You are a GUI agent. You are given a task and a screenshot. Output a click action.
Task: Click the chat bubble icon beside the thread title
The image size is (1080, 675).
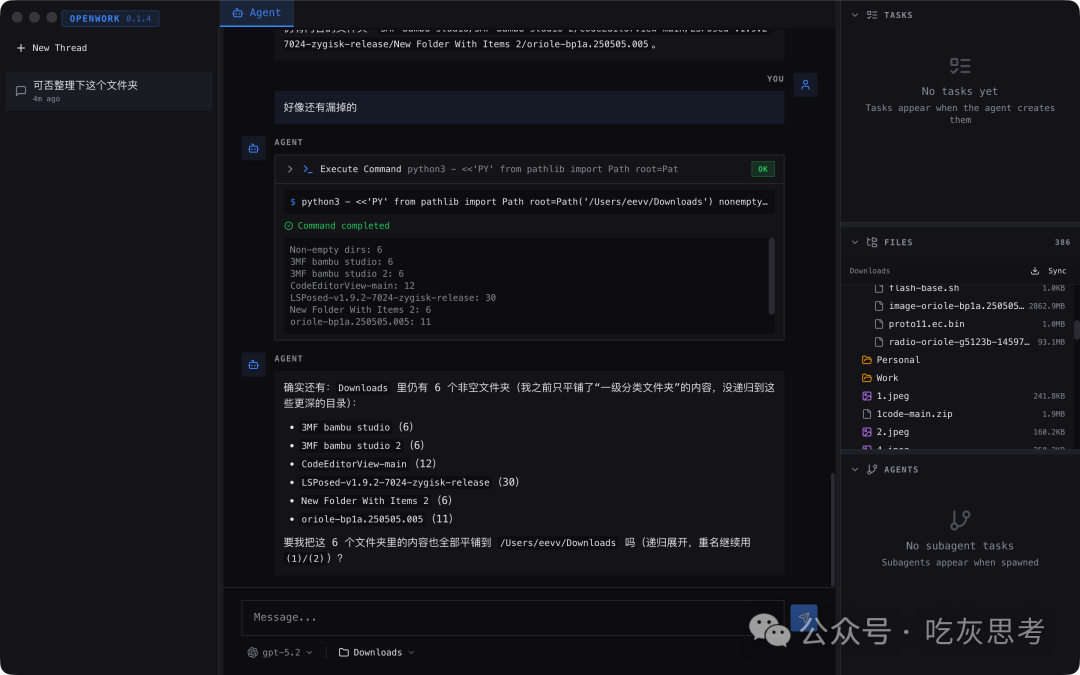click(x=21, y=91)
